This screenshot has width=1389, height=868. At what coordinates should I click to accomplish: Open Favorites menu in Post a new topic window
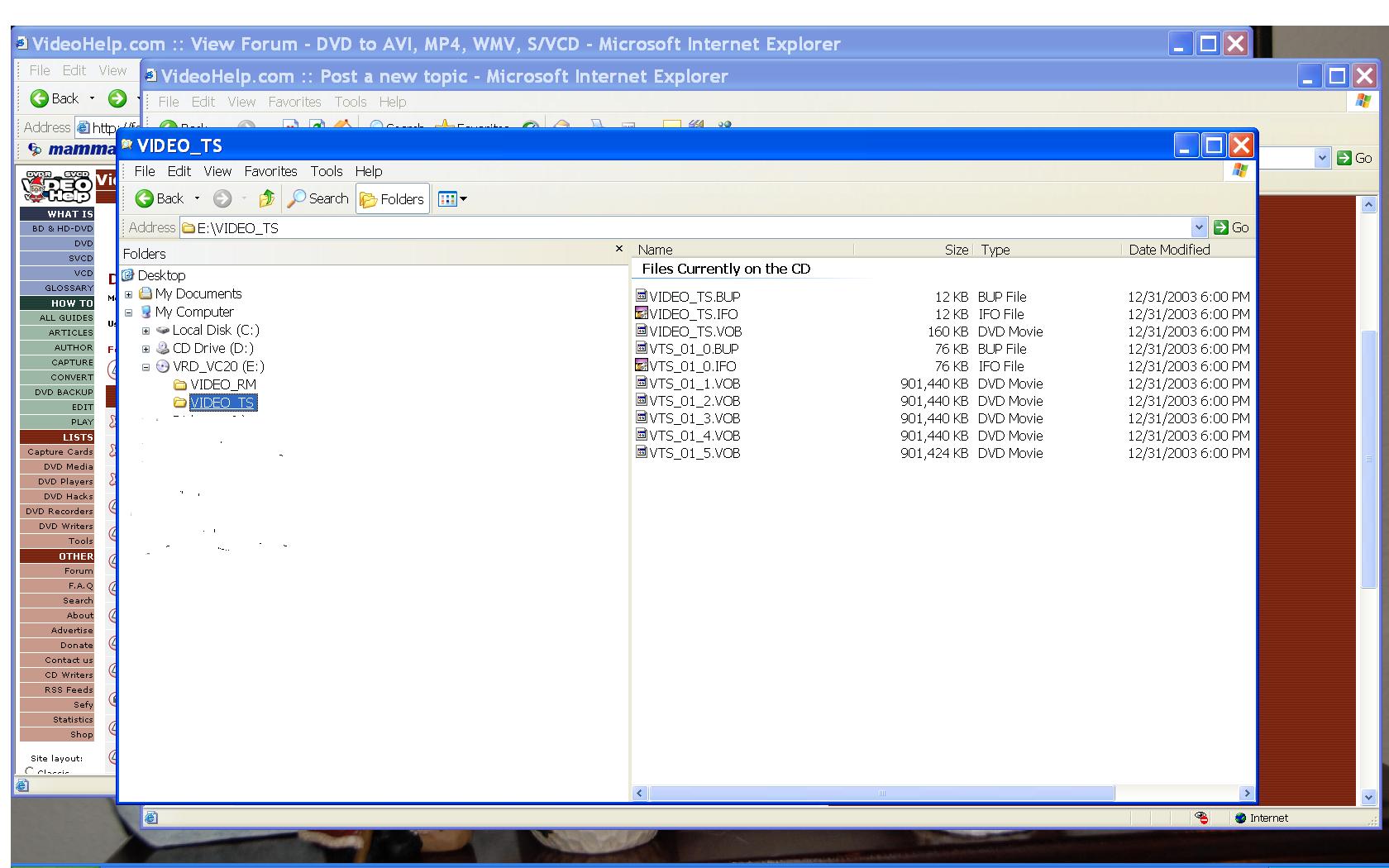point(294,102)
